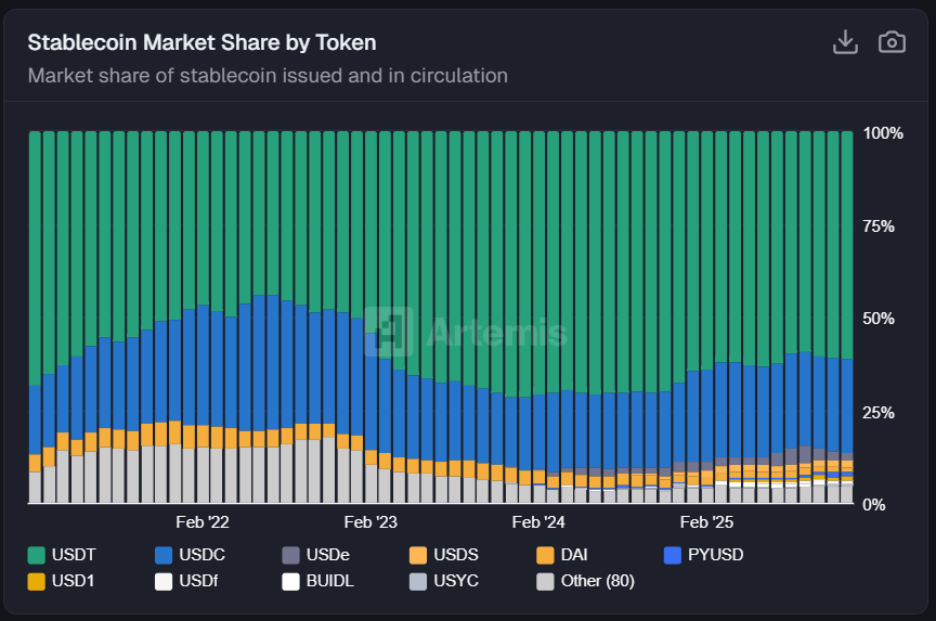This screenshot has width=936, height=621.
Task: Click the 50% y-axis label
Action: point(877,319)
